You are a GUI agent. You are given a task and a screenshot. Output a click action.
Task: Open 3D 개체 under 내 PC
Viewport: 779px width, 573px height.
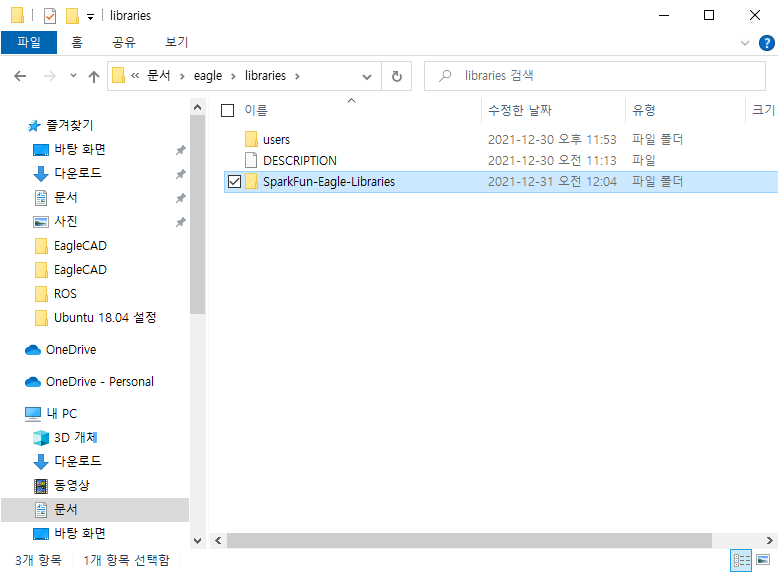coord(76,437)
